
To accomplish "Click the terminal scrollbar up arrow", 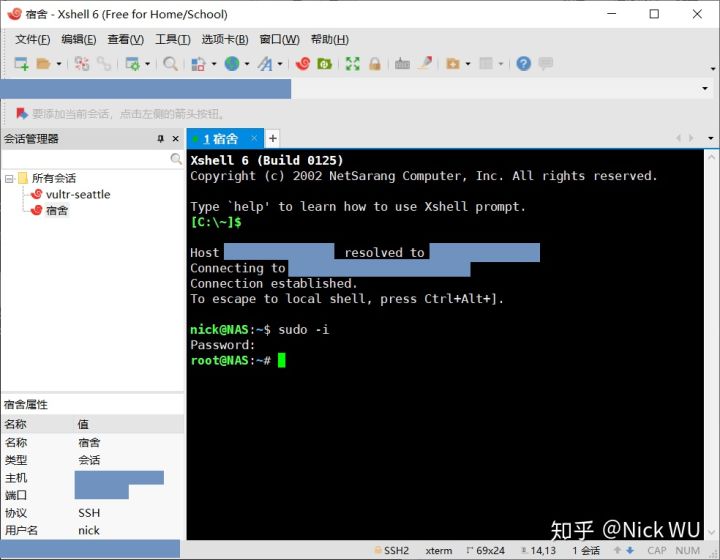I will 711,157.
